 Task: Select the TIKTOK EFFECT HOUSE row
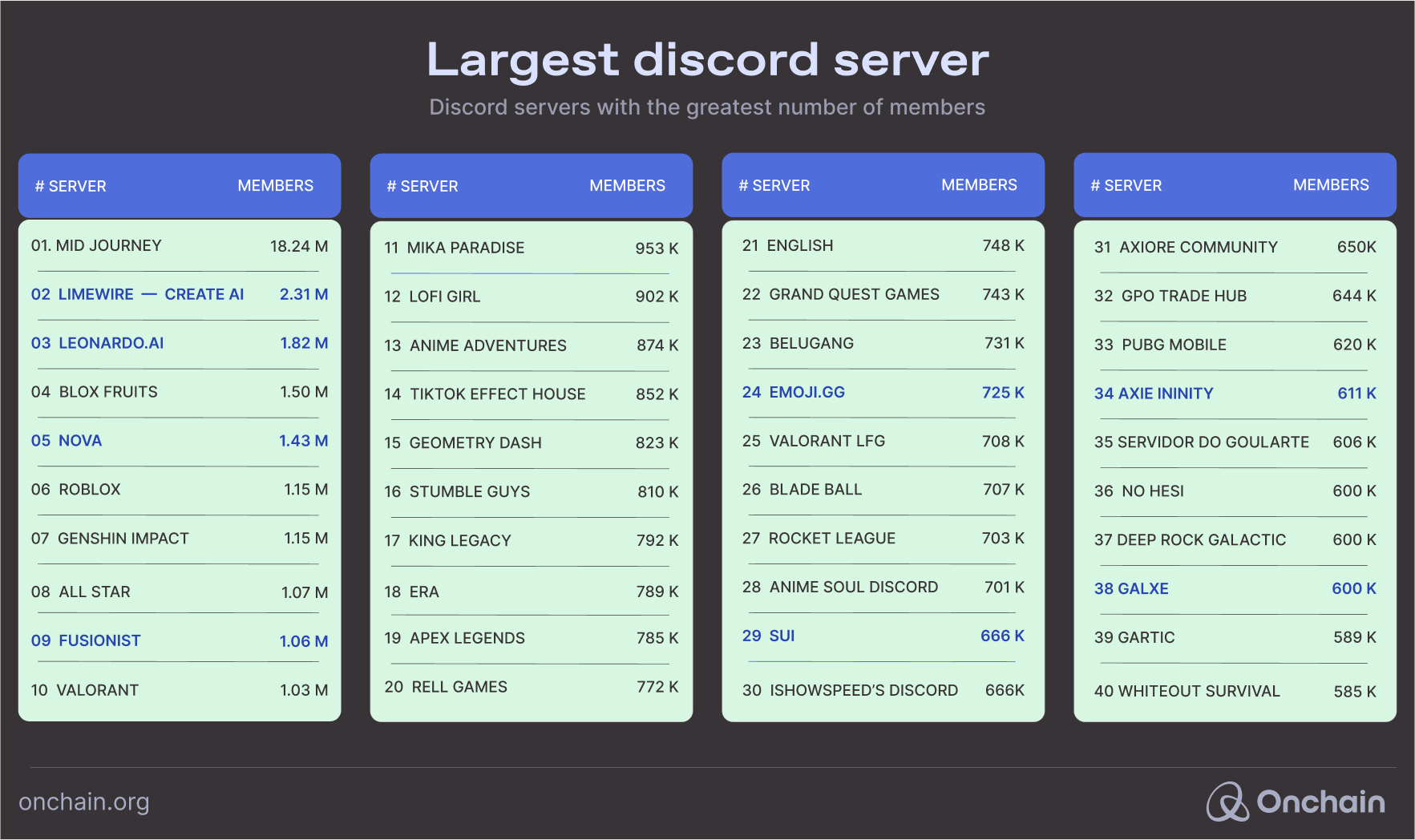(532, 394)
